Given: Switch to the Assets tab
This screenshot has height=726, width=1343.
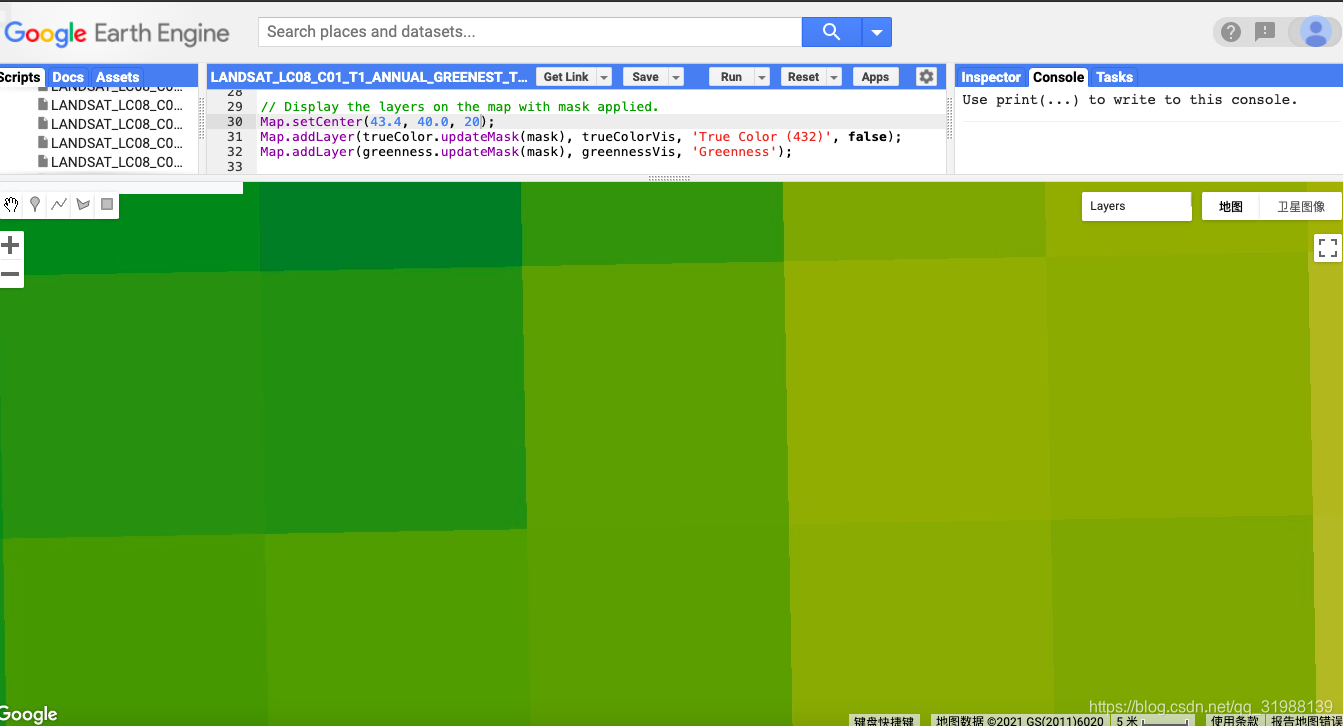Looking at the screenshot, I should [x=118, y=77].
